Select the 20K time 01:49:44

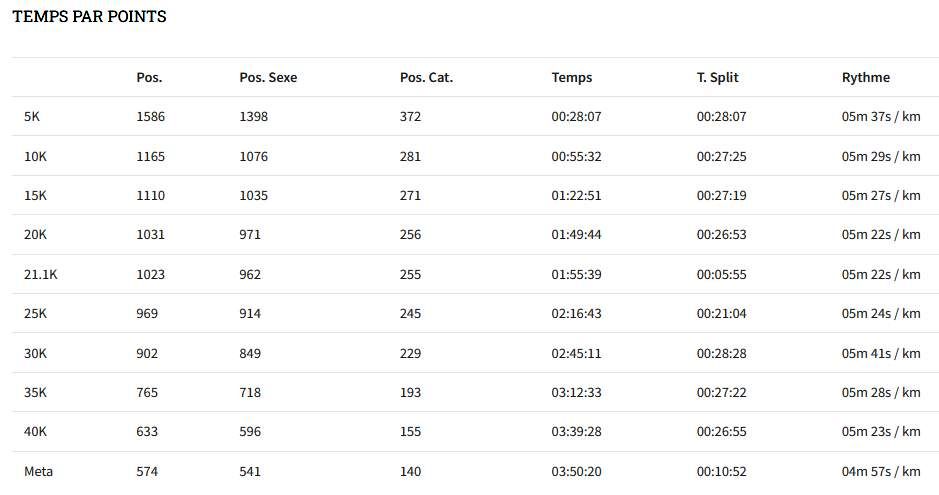click(576, 235)
